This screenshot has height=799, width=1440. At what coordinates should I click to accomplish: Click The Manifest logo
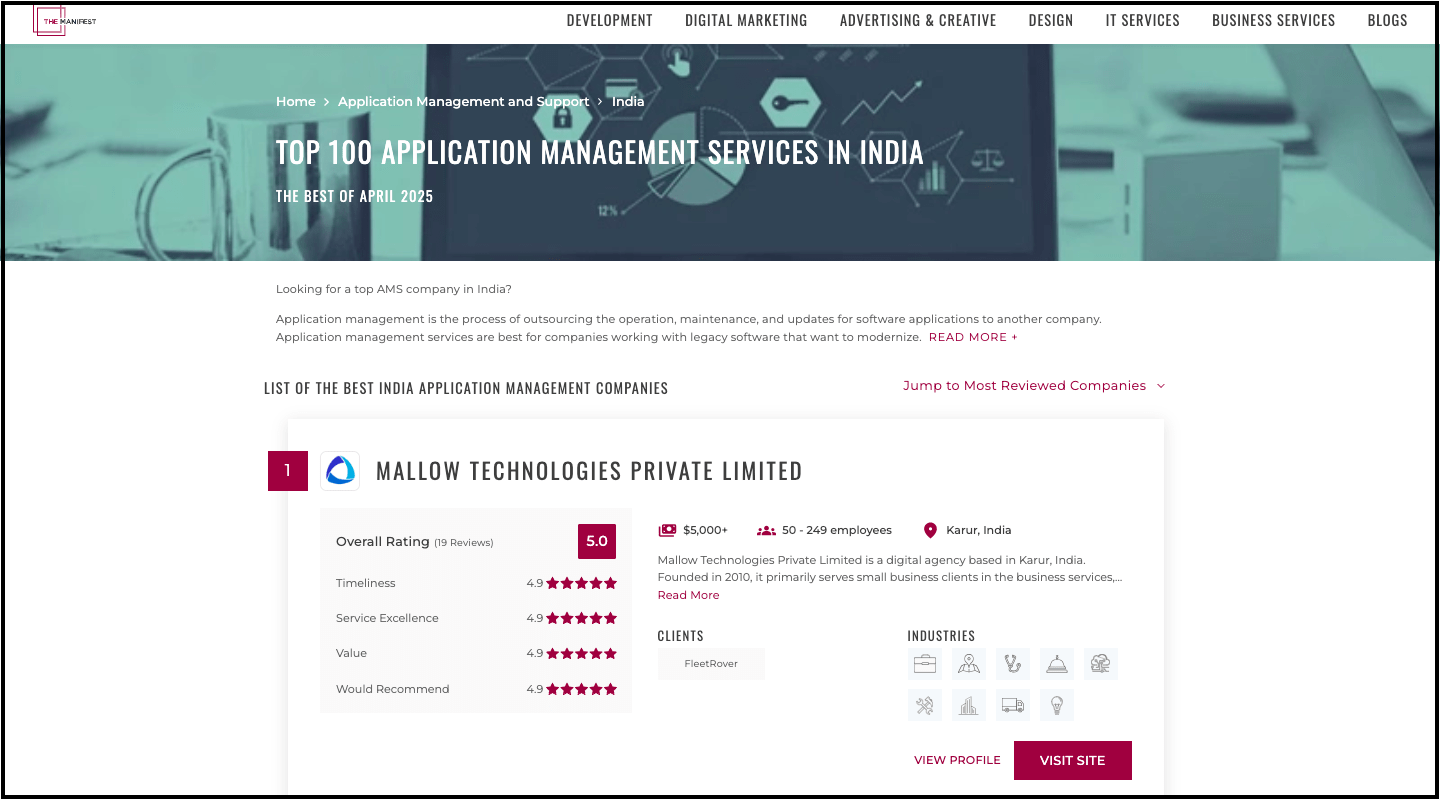pyautogui.click(x=65, y=21)
